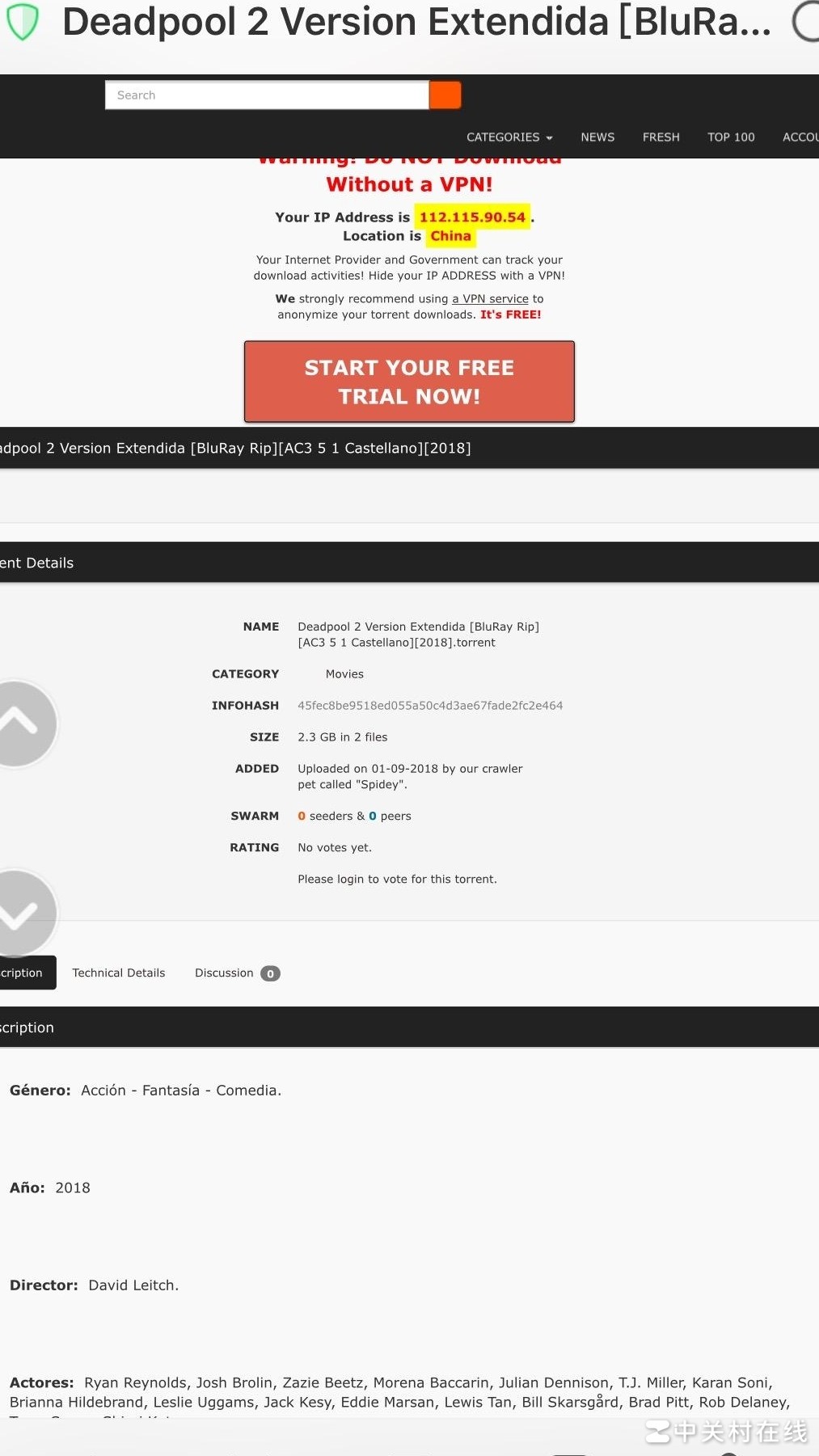Open the NEWS menu item
This screenshot has height=1456, width=819.
597,137
